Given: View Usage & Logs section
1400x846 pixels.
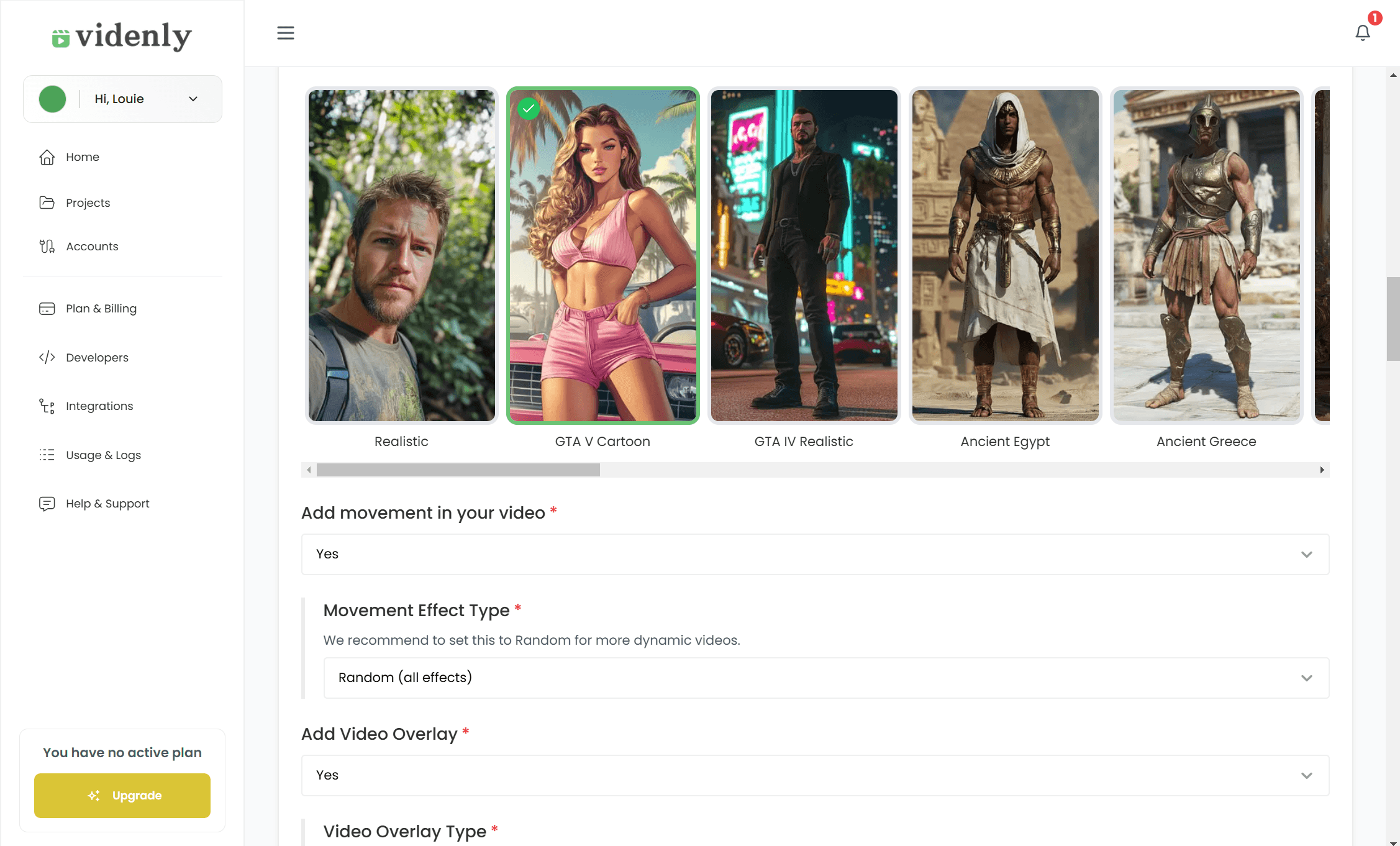Looking at the screenshot, I should tap(102, 454).
